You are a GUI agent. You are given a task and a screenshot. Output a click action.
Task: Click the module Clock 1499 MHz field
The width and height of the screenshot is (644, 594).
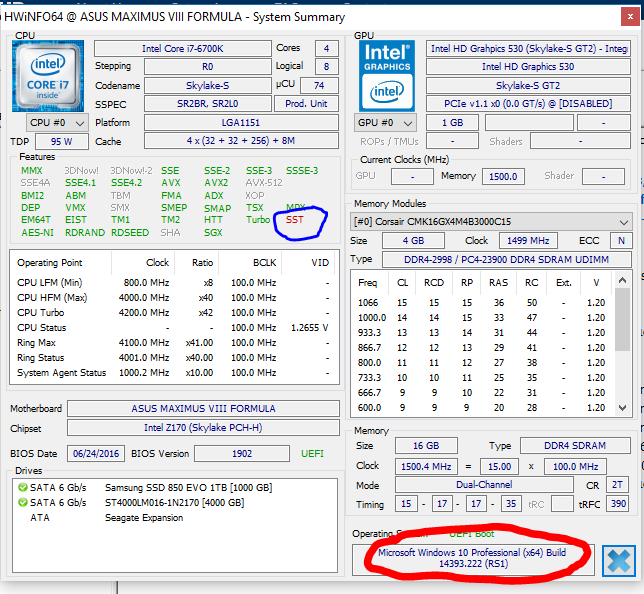[528, 241]
